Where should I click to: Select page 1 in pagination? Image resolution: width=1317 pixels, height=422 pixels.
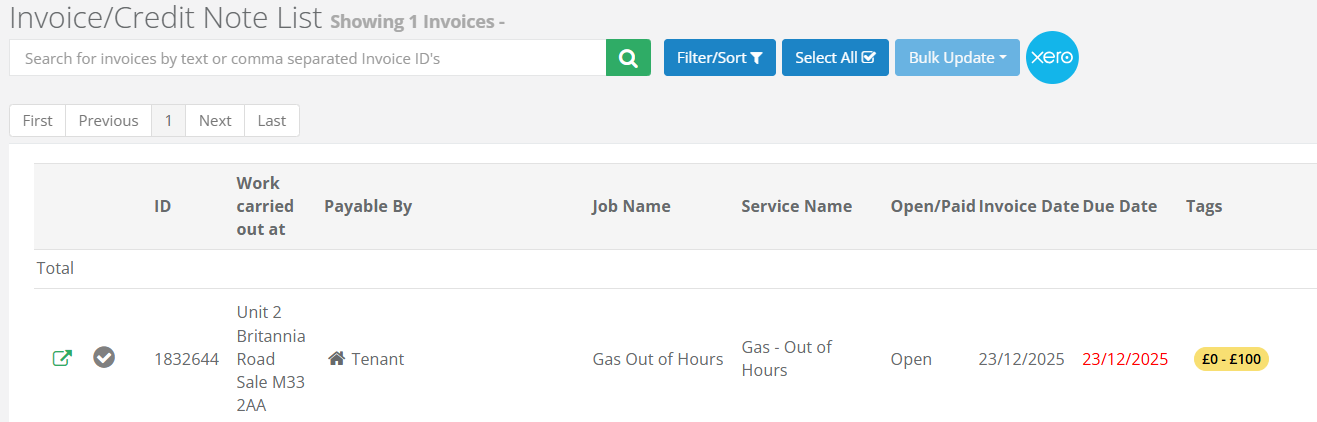click(168, 120)
